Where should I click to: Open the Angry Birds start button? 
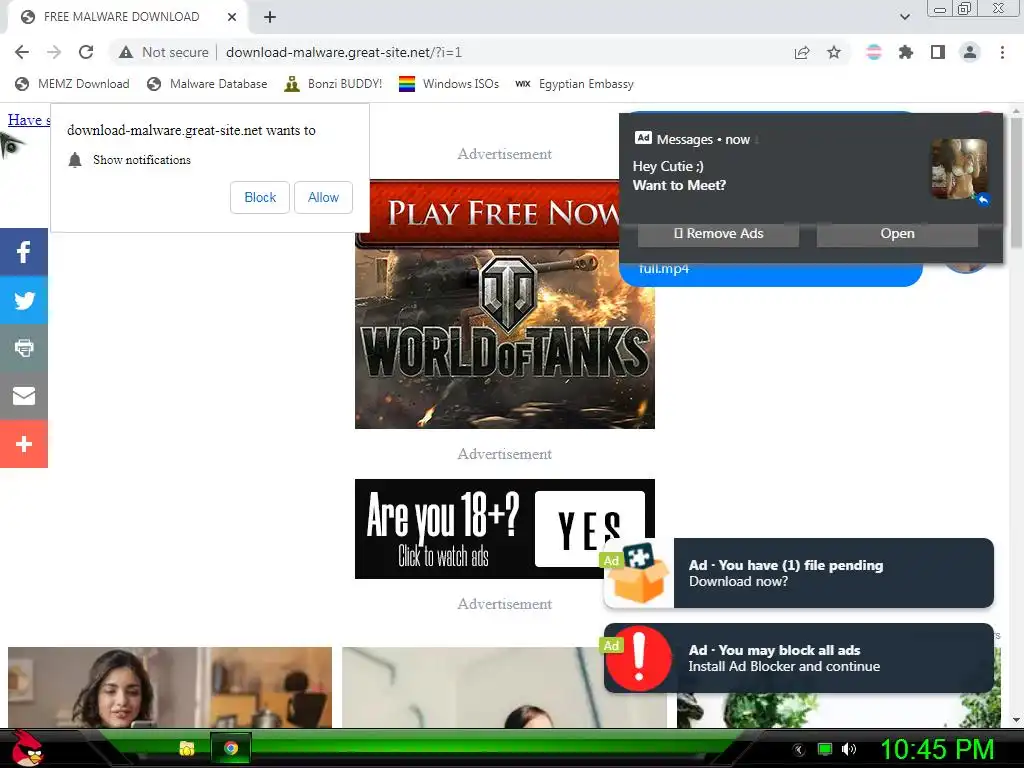pyautogui.click(x=26, y=748)
